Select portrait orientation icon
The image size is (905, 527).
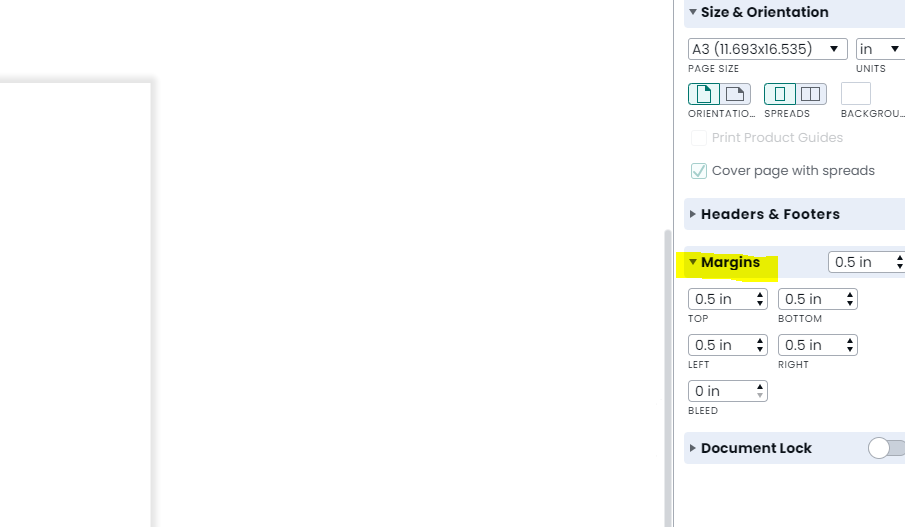[x=704, y=94]
